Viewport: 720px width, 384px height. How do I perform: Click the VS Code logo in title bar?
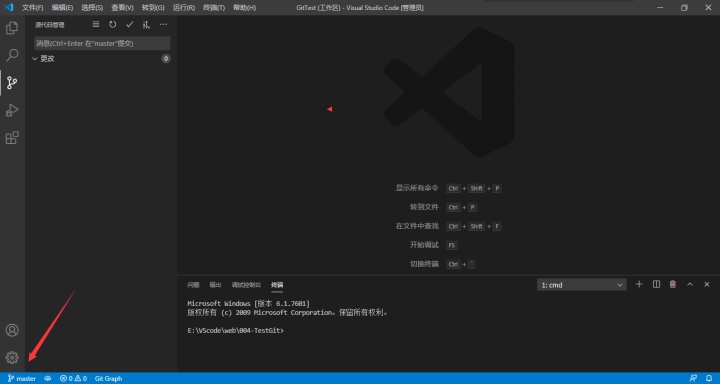(x=8, y=7)
